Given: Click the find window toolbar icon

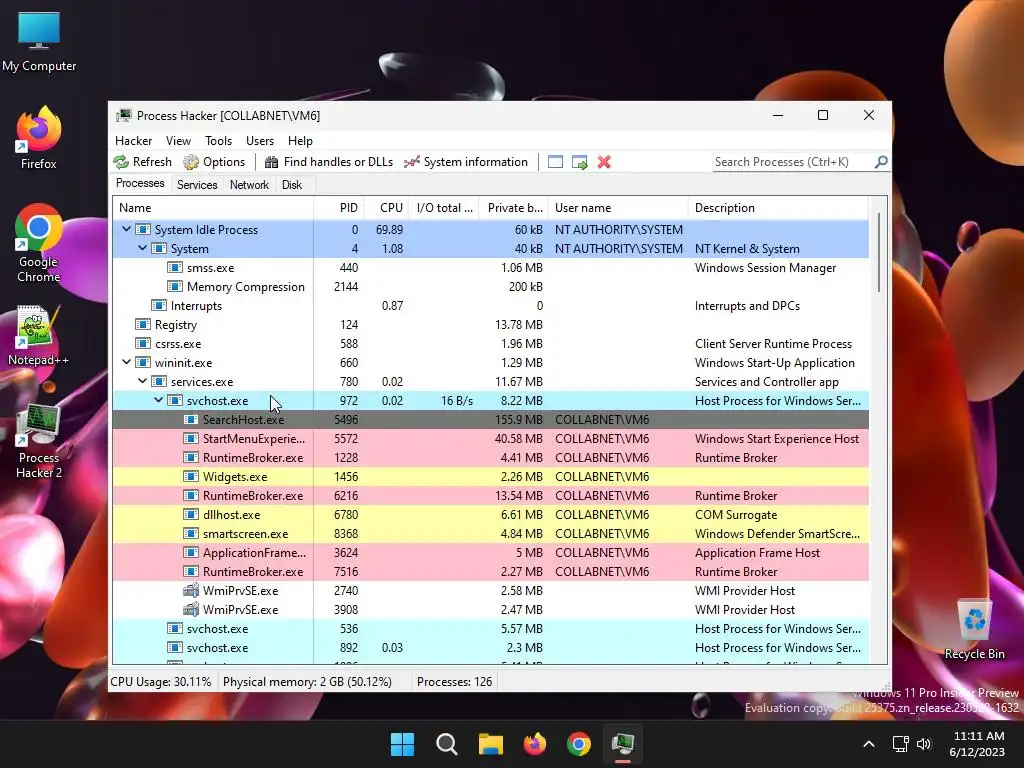Looking at the screenshot, I should point(555,162).
